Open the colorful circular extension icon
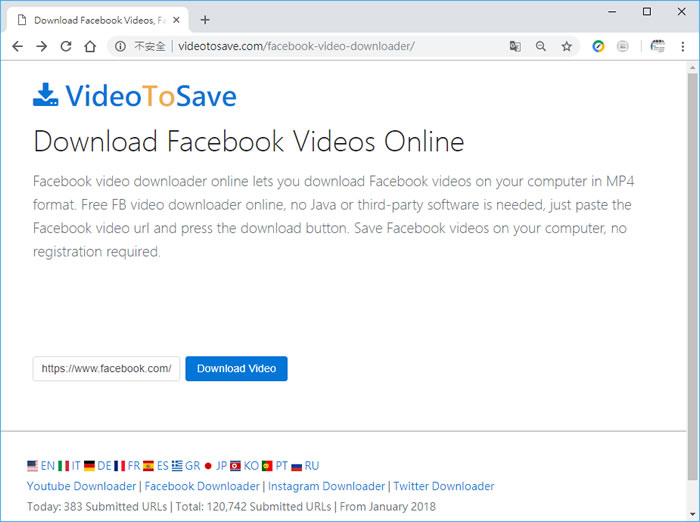The height and width of the screenshot is (522, 700). pos(598,46)
